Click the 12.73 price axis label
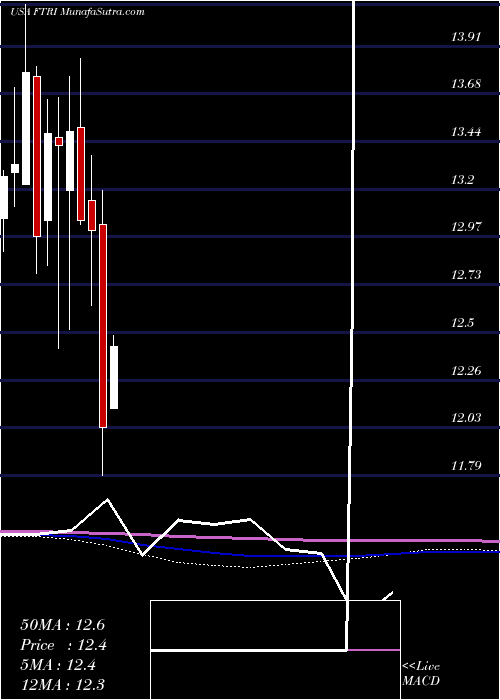Screen dimensions: 500x700 (x=467, y=275)
